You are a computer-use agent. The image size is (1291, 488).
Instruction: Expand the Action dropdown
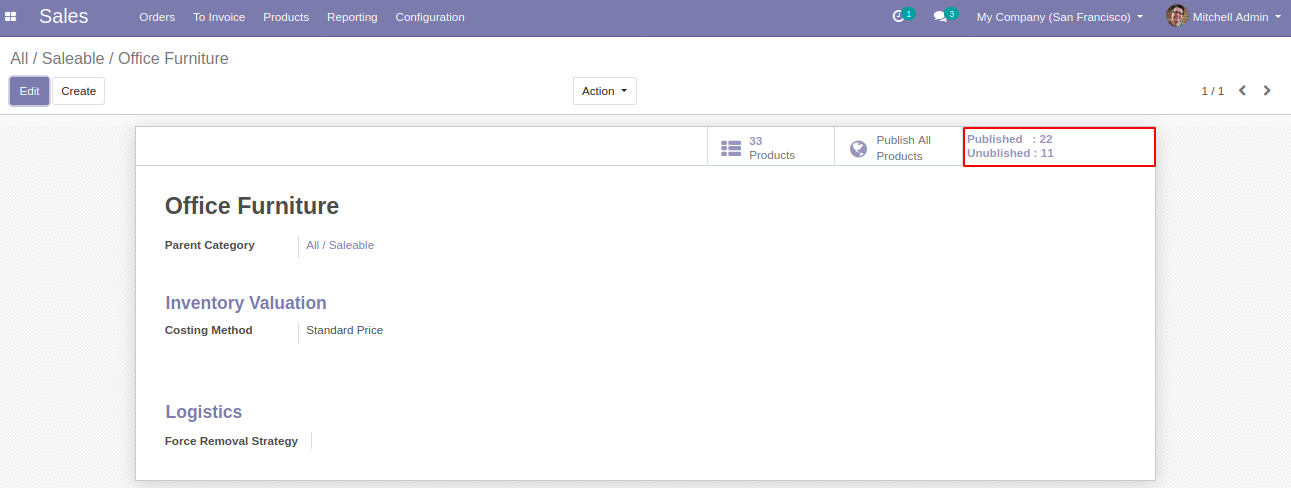click(605, 91)
